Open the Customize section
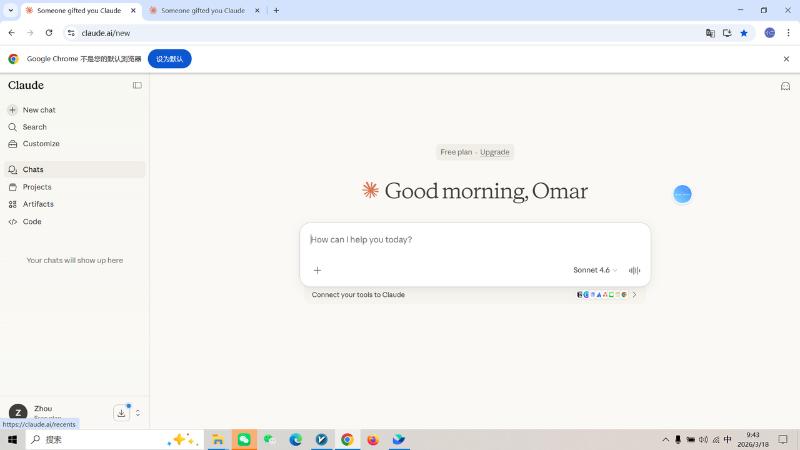 click(40, 144)
